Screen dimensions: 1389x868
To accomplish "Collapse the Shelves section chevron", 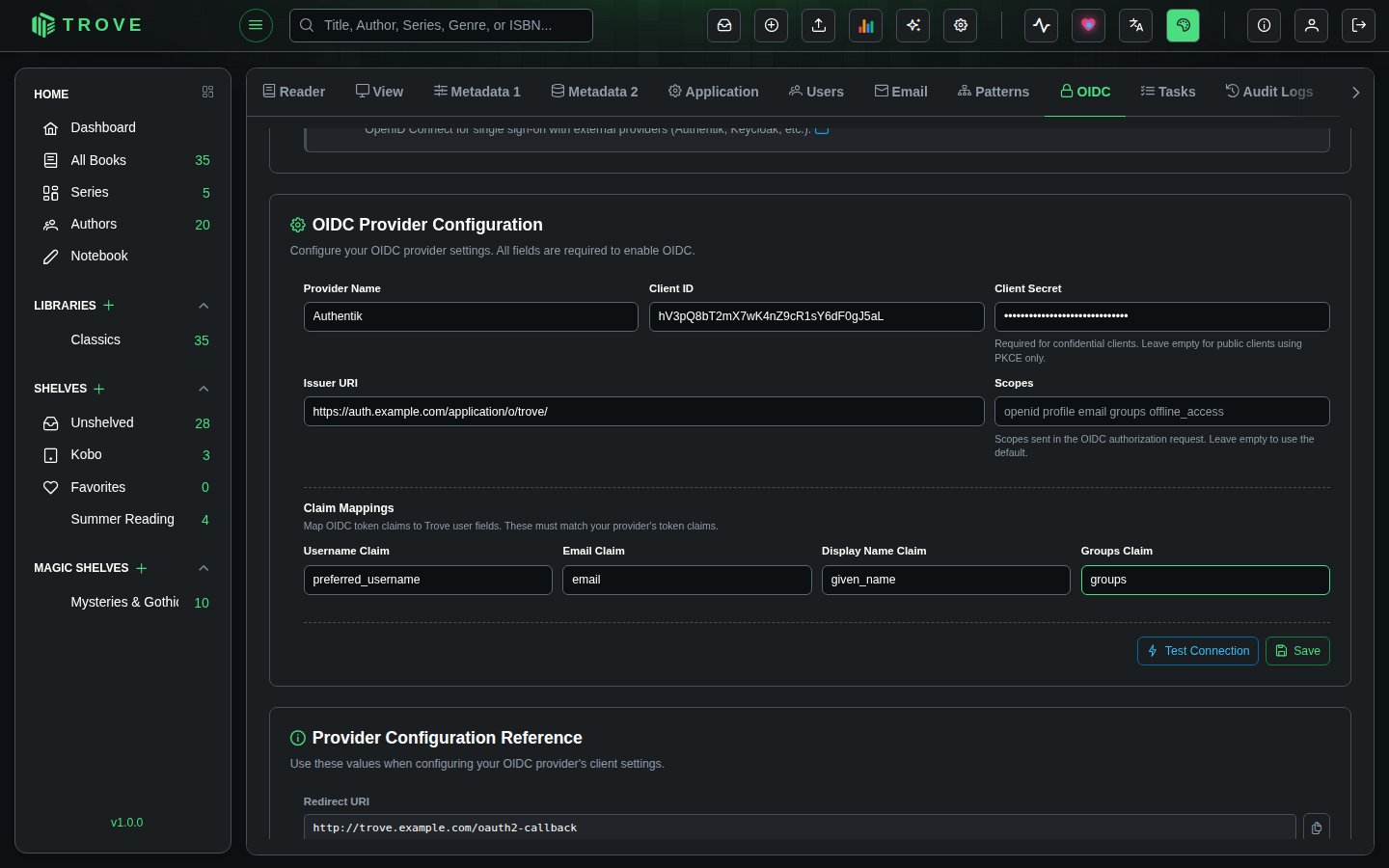I will click(x=204, y=389).
